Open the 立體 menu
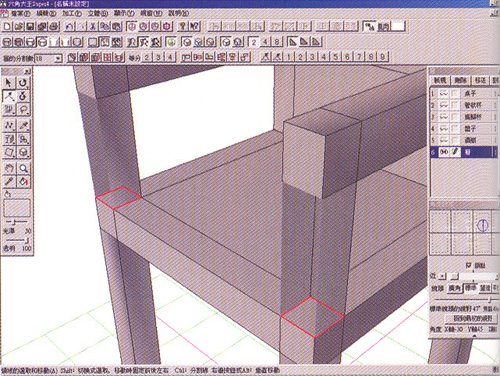The image size is (500, 376). coord(98,13)
